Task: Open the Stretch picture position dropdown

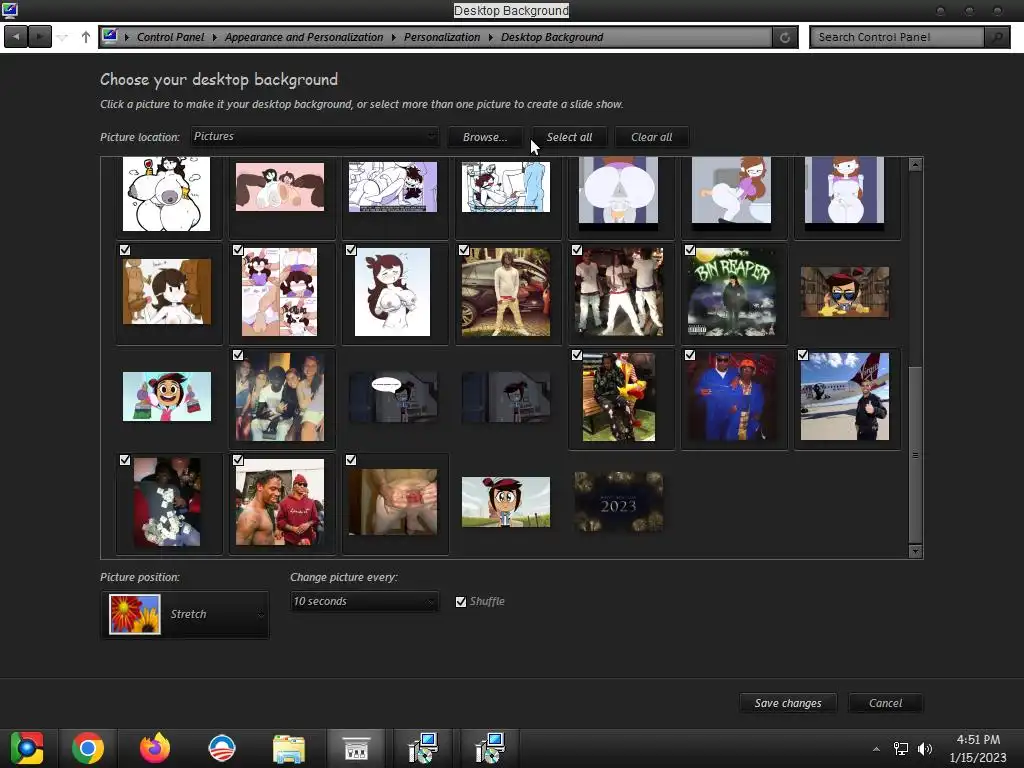Action: pos(185,615)
